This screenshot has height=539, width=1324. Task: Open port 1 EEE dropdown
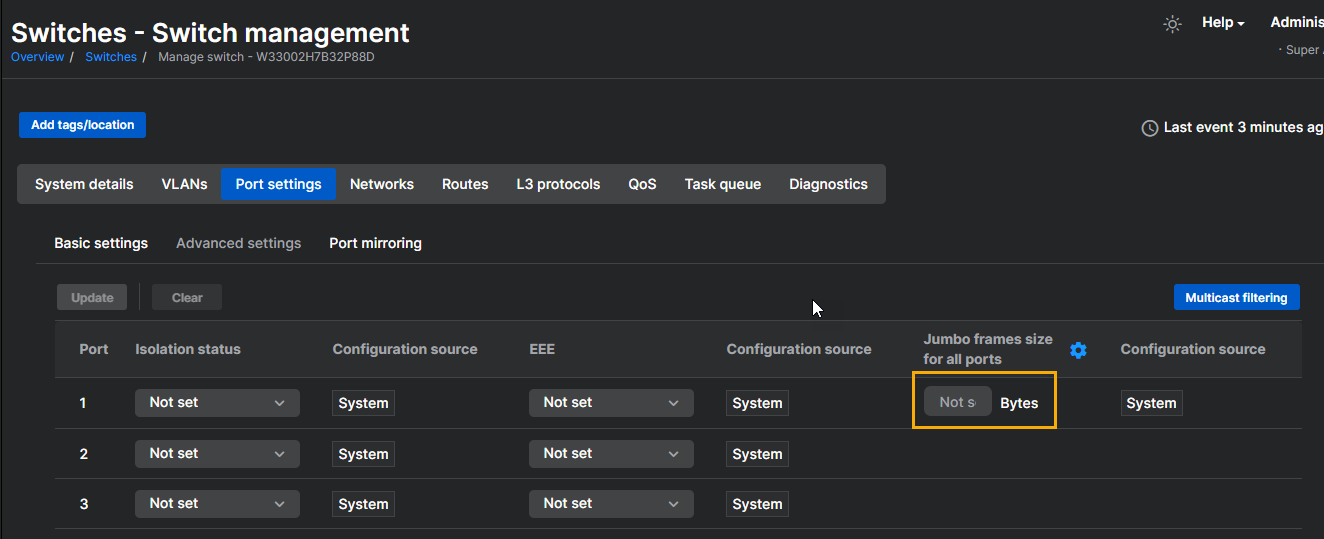(611, 403)
